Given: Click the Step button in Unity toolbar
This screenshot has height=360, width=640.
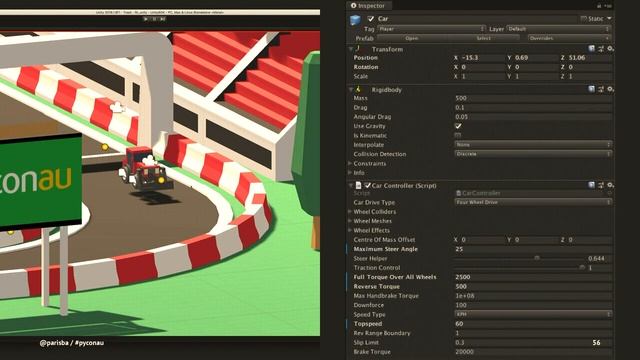Looking at the screenshot, I should 162,19.
